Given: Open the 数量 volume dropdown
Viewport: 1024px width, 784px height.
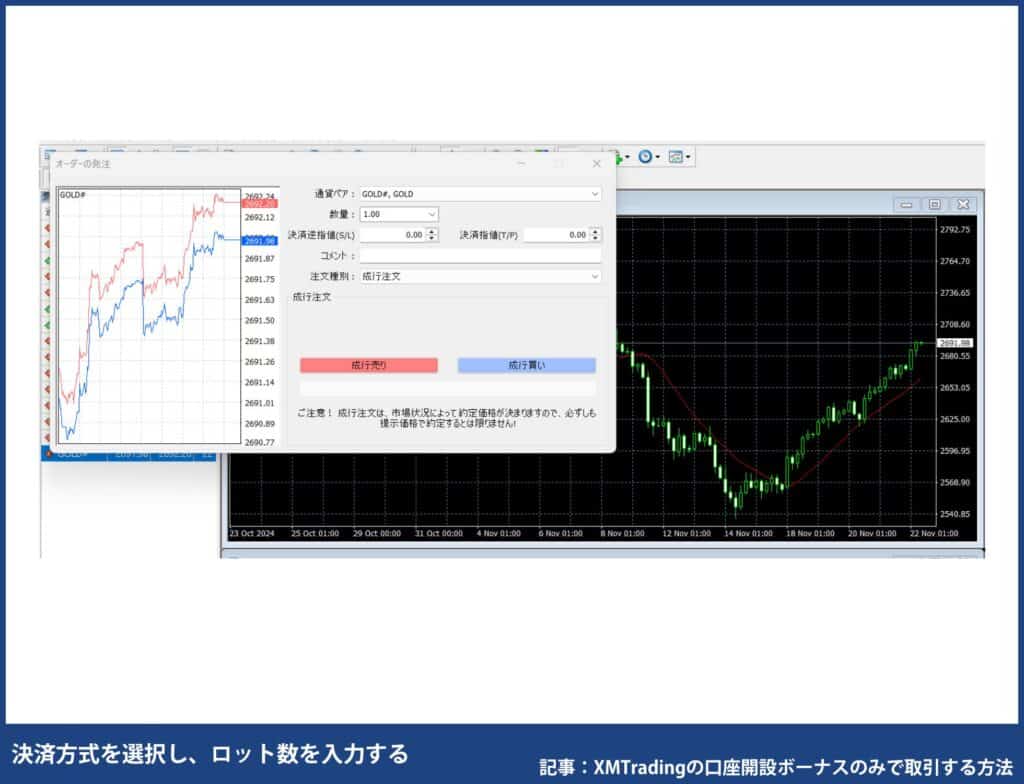Looking at the screenshot, I should tap(431, 214).
